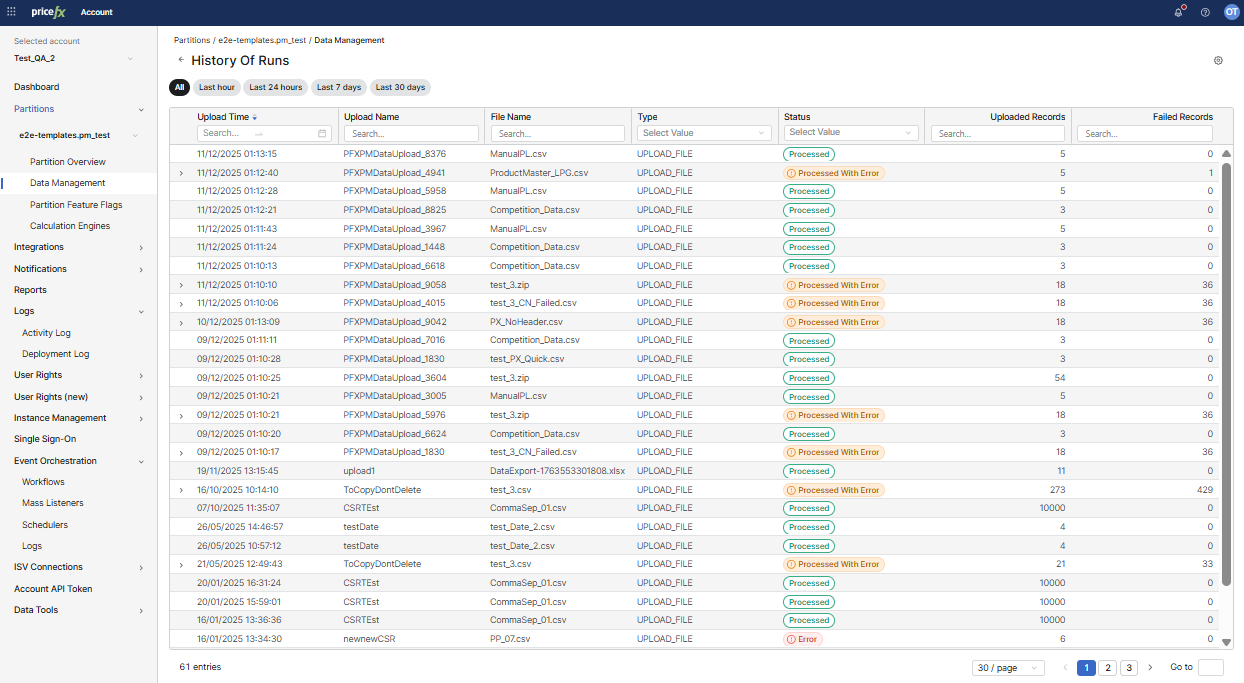The height and width of the screenshot is (683, 1244).
Task: Go to next page using pagination arrow
Action: [1150, 667]
